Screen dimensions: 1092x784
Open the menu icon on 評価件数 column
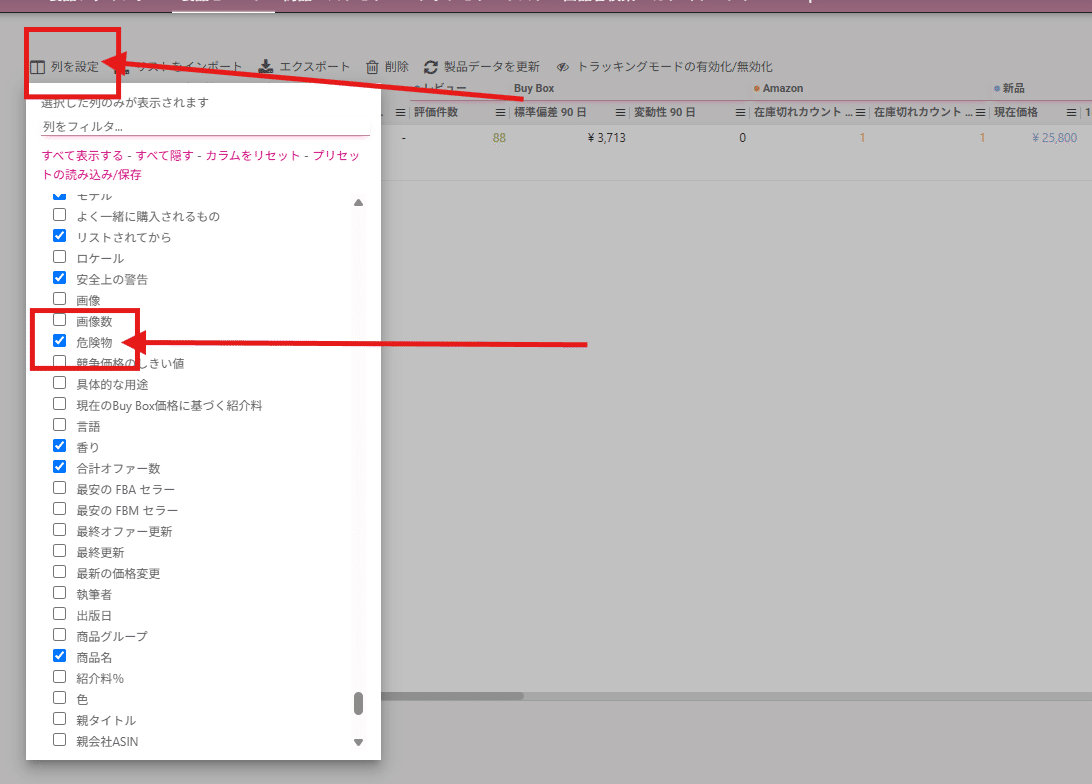pyautogui.click(x=499, y=112)
